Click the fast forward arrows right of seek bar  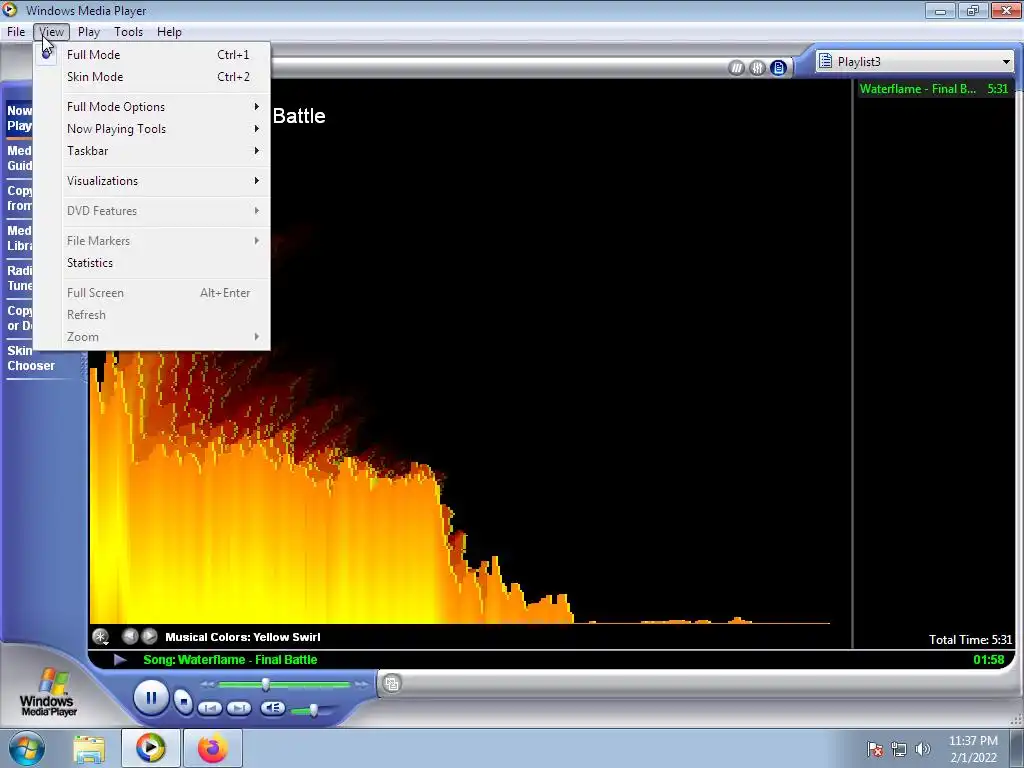[x=361, y=684]
